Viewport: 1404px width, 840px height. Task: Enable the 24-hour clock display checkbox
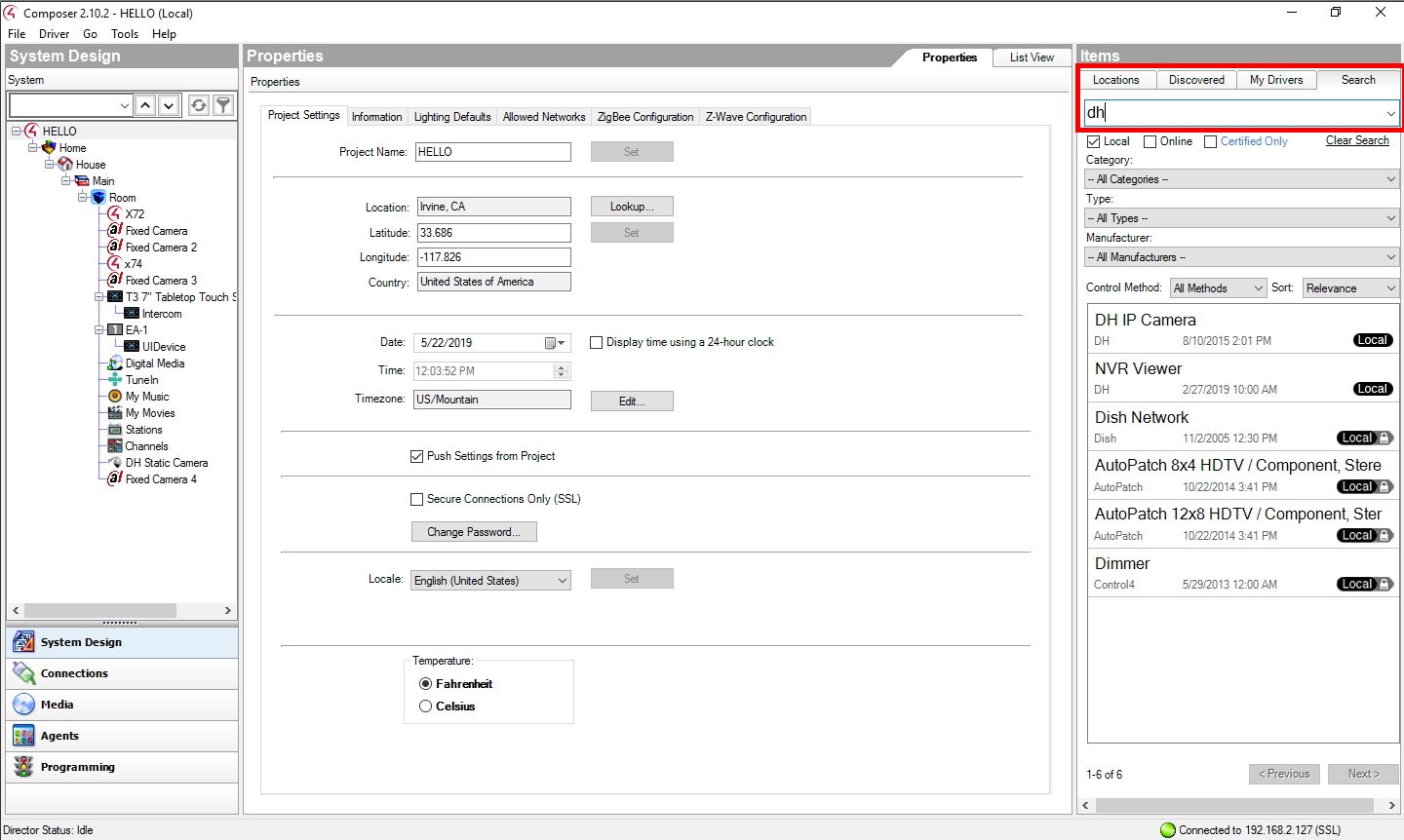[597, 342]
